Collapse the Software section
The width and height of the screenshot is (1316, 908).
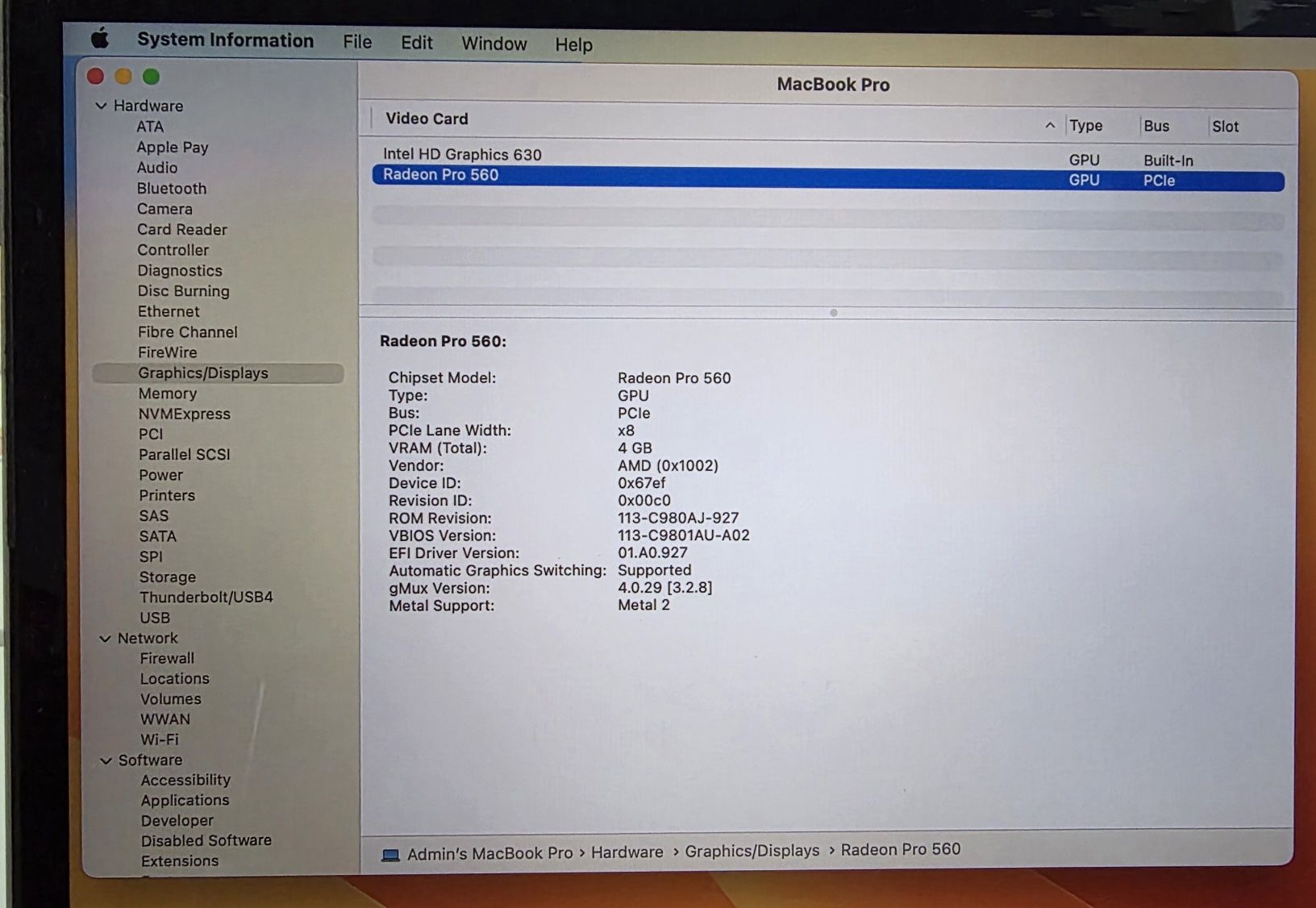coord(106,760)
